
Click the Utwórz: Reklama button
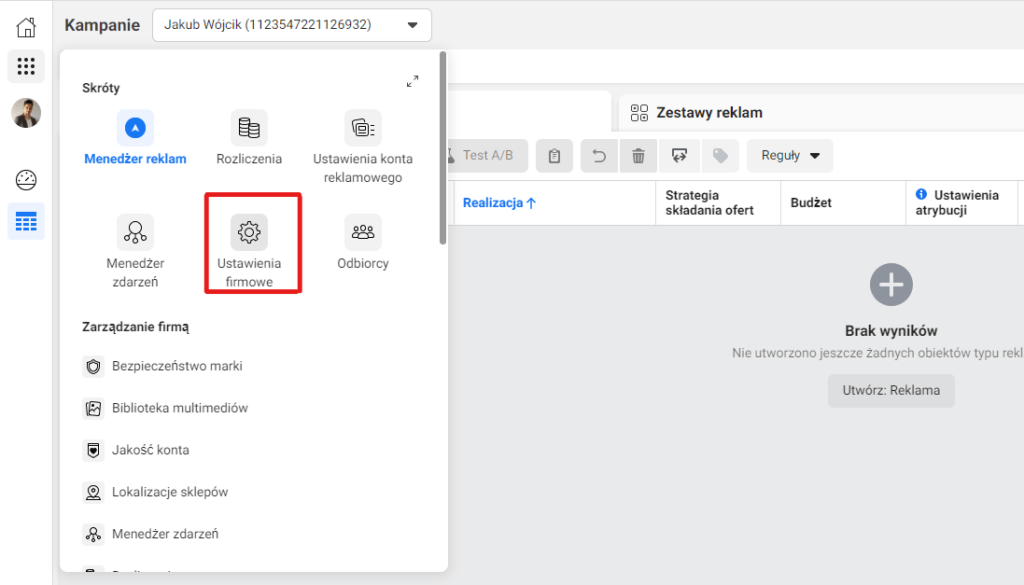[x=891, y=390]
